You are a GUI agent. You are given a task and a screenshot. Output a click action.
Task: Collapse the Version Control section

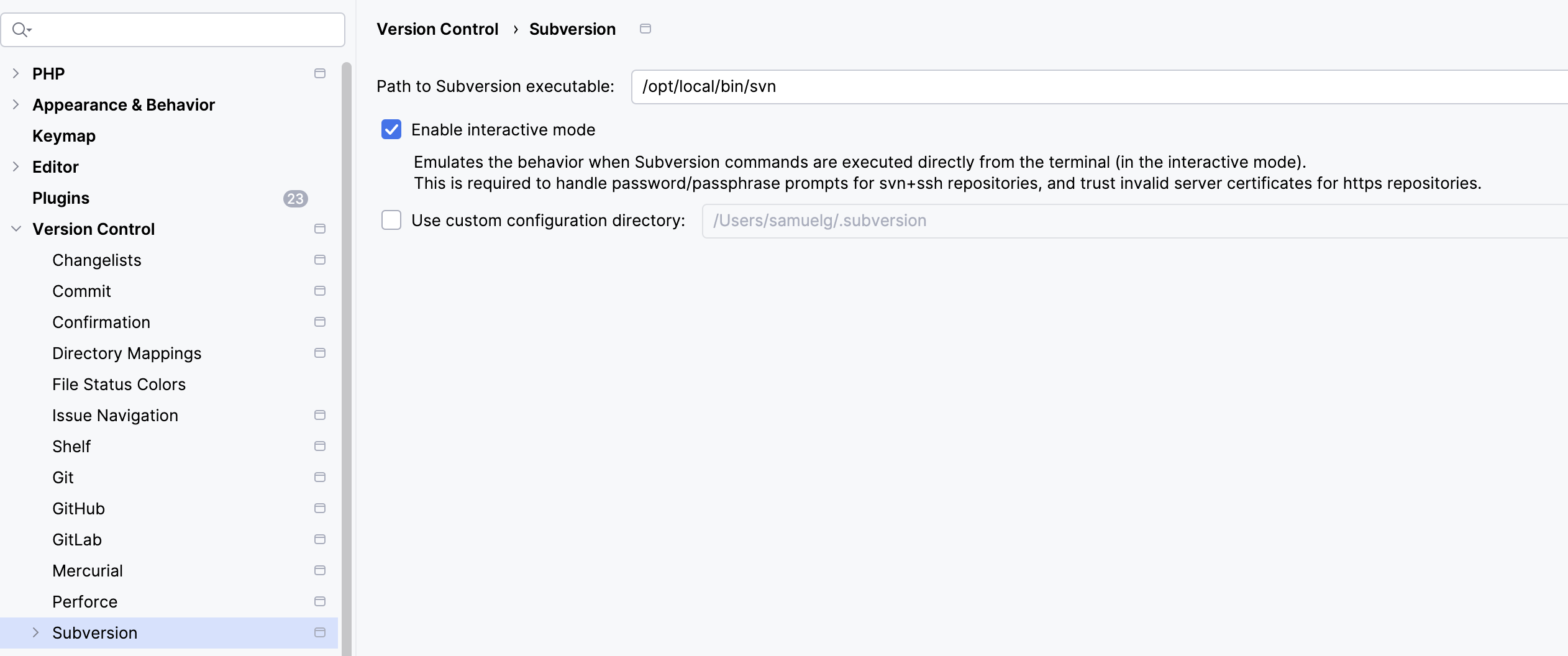(16, 229)
